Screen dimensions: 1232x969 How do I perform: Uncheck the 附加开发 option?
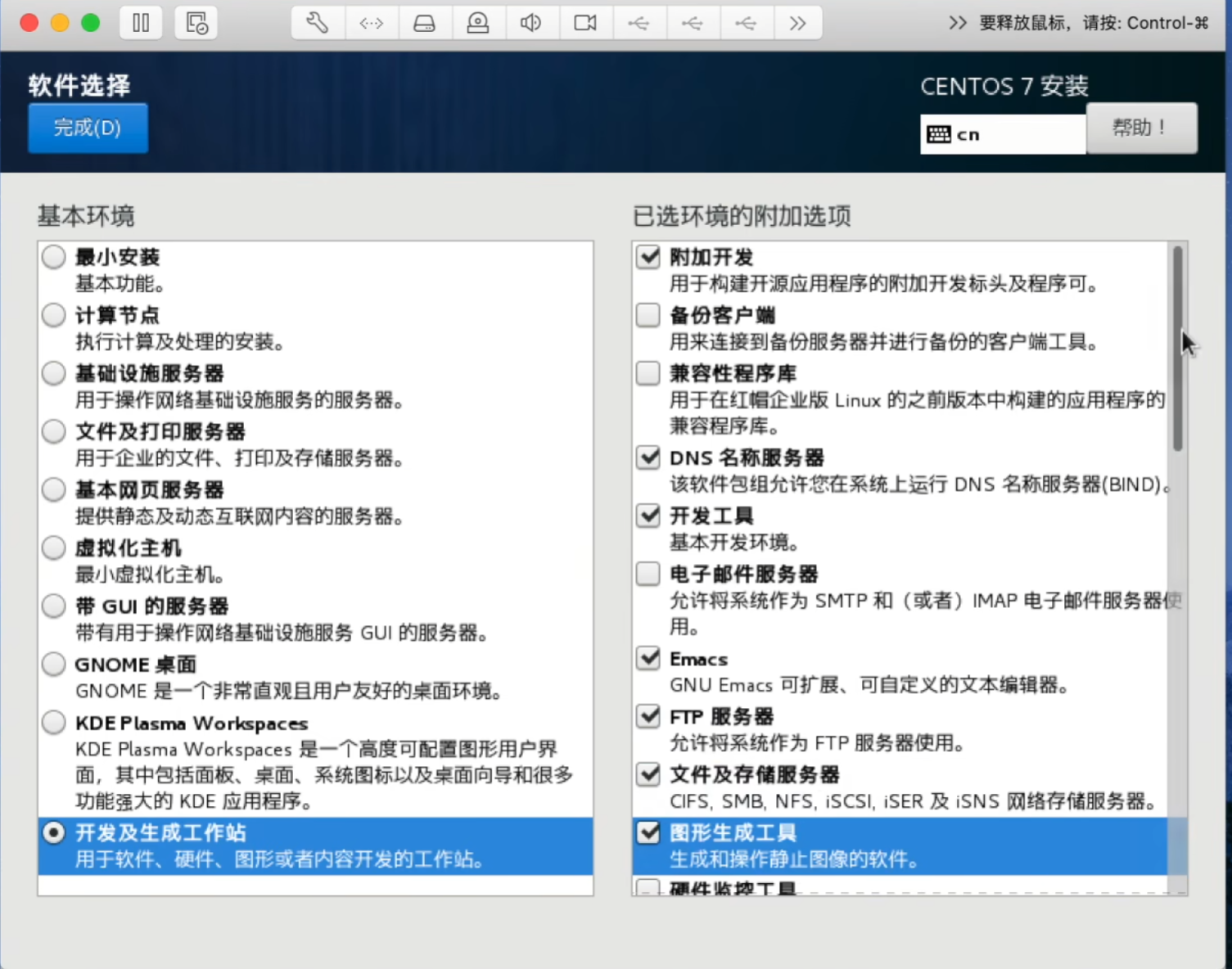pyautogui.click(x=648, y=256)
